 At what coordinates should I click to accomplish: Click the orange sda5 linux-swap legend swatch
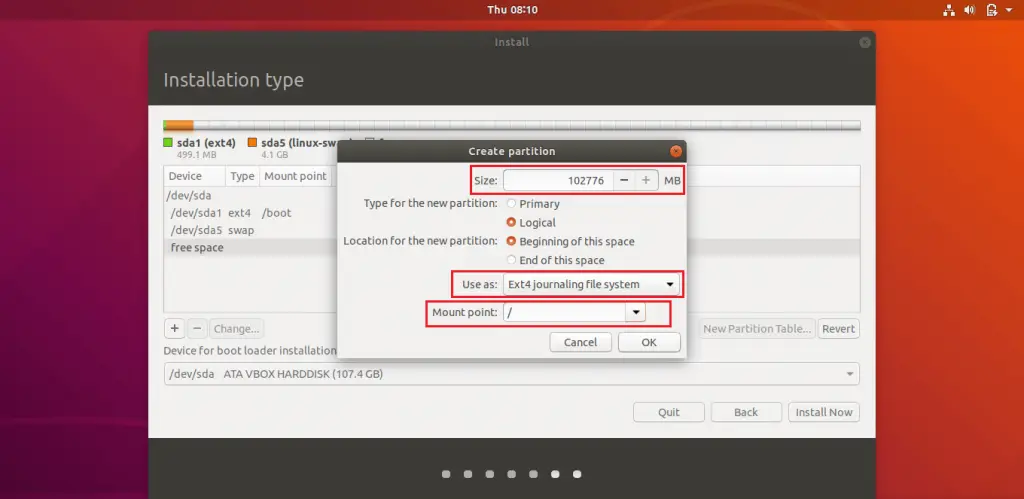click(252, 142)
